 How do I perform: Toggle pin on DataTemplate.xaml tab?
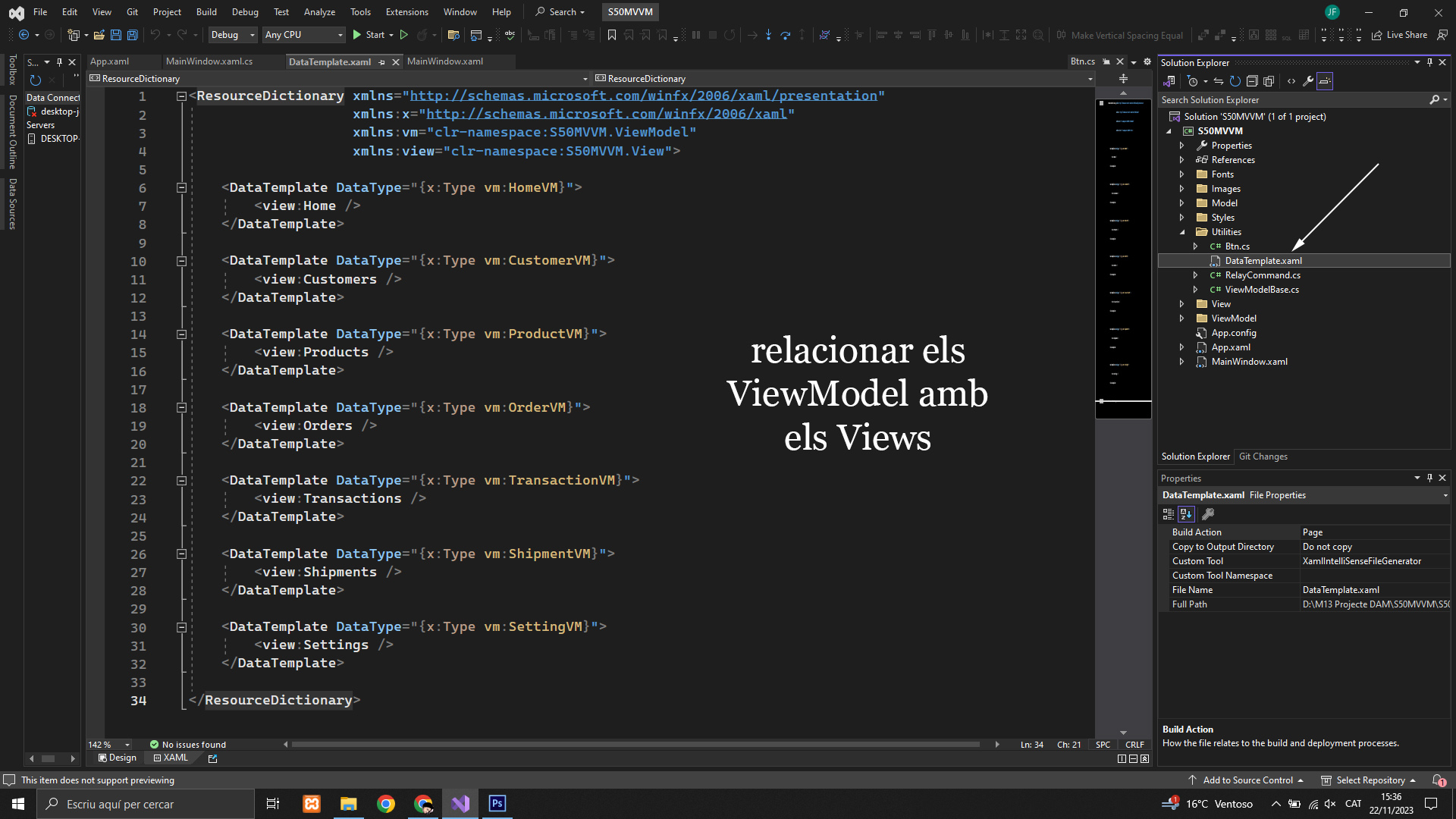[381, 62]
